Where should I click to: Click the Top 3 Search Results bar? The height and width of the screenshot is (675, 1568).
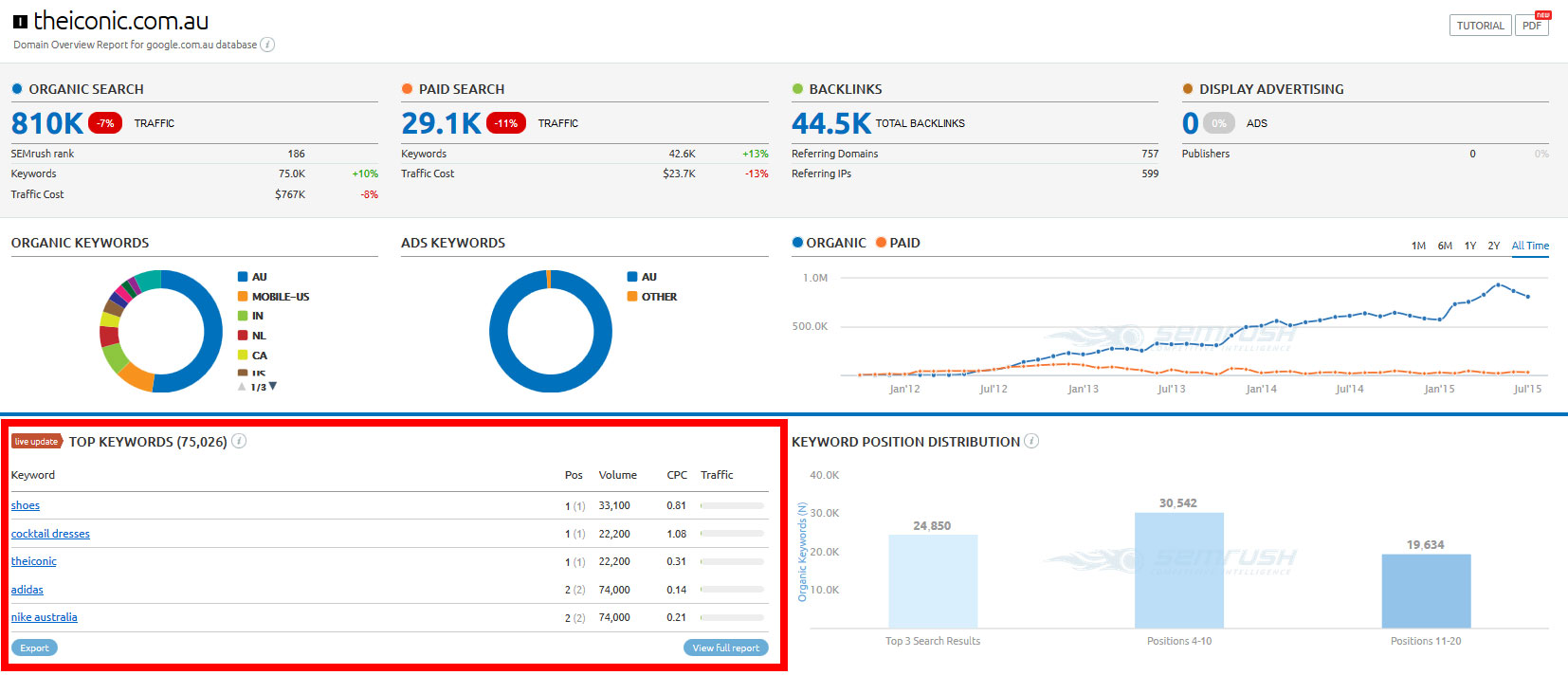(933, 581)
